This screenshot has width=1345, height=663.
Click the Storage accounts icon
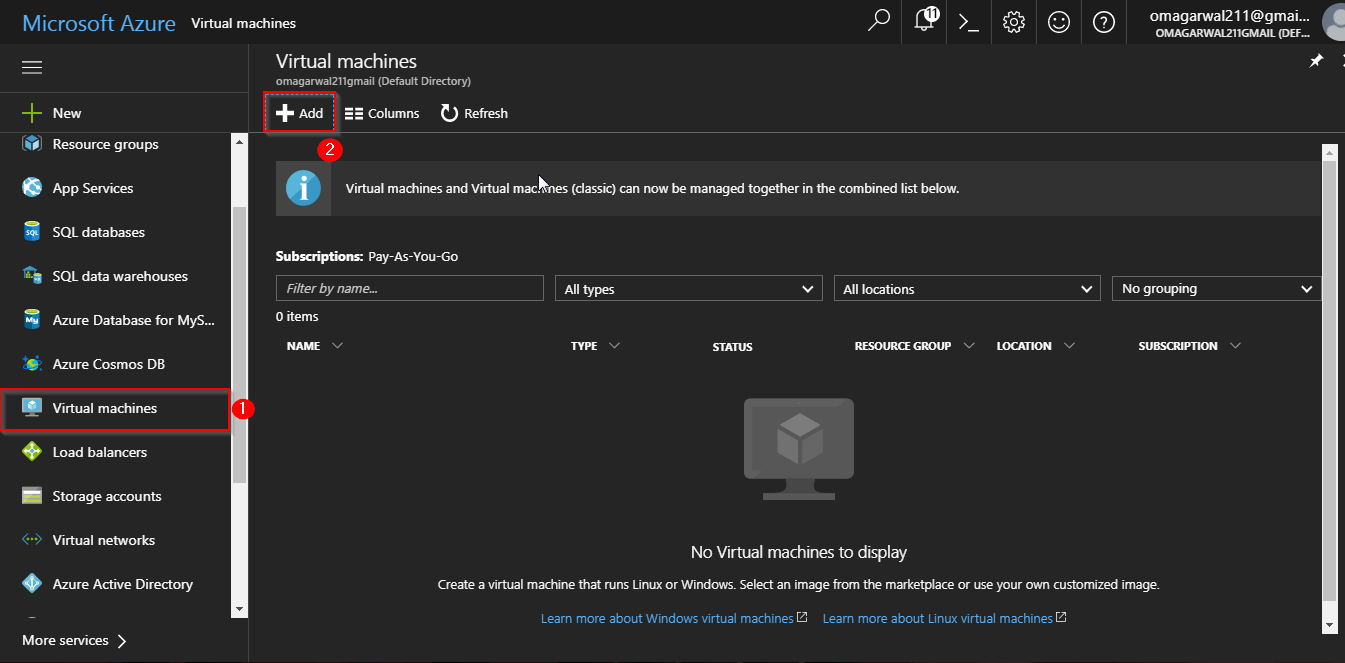point(32,496)
